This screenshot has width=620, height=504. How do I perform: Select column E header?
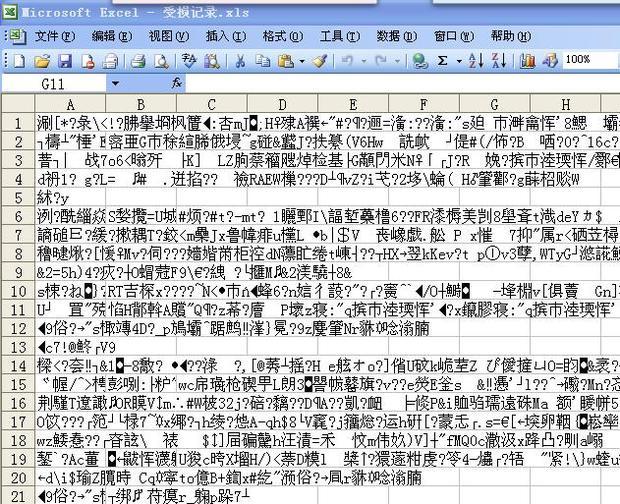pos(353,104)
